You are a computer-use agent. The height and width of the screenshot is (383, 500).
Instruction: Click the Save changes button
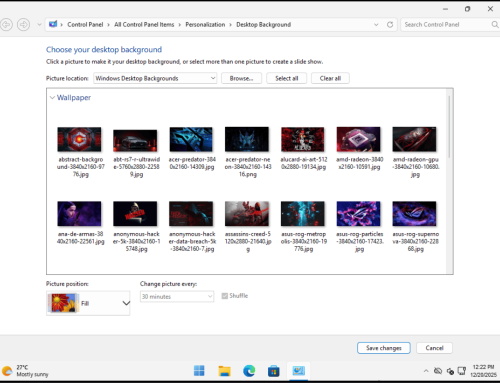click(x=384, y=348)
